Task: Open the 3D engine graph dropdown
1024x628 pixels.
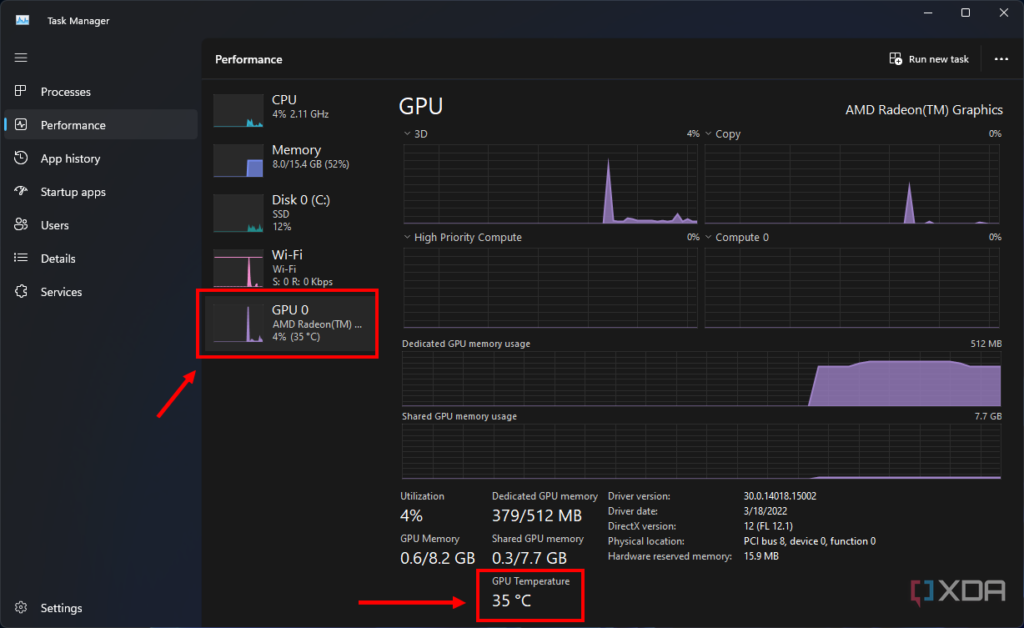Action: tap(407, 134)
